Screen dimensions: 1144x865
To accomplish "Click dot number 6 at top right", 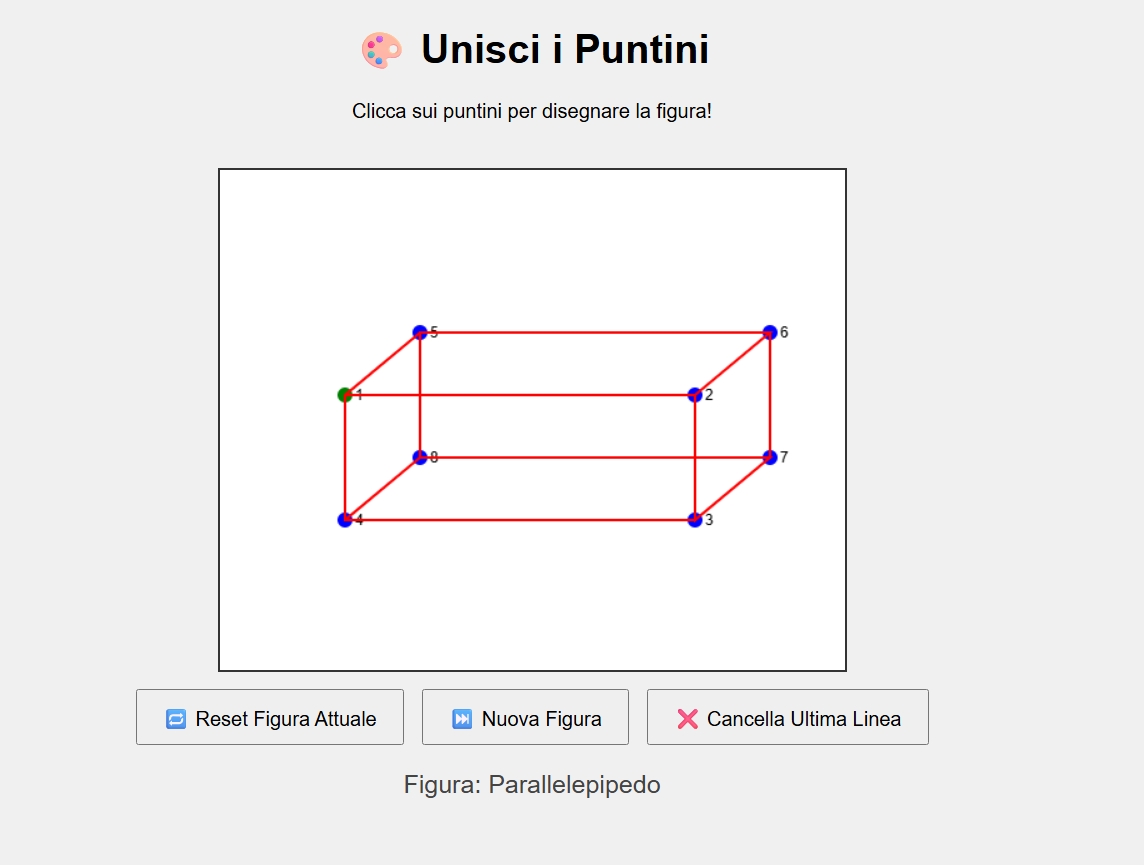I will click(770, 332).
